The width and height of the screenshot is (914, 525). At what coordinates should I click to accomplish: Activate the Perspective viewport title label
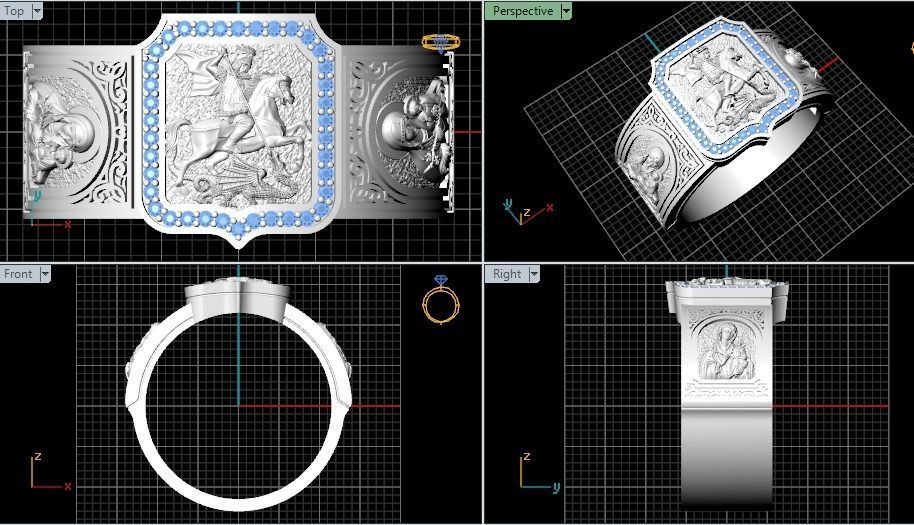click(x=523, y=10)
